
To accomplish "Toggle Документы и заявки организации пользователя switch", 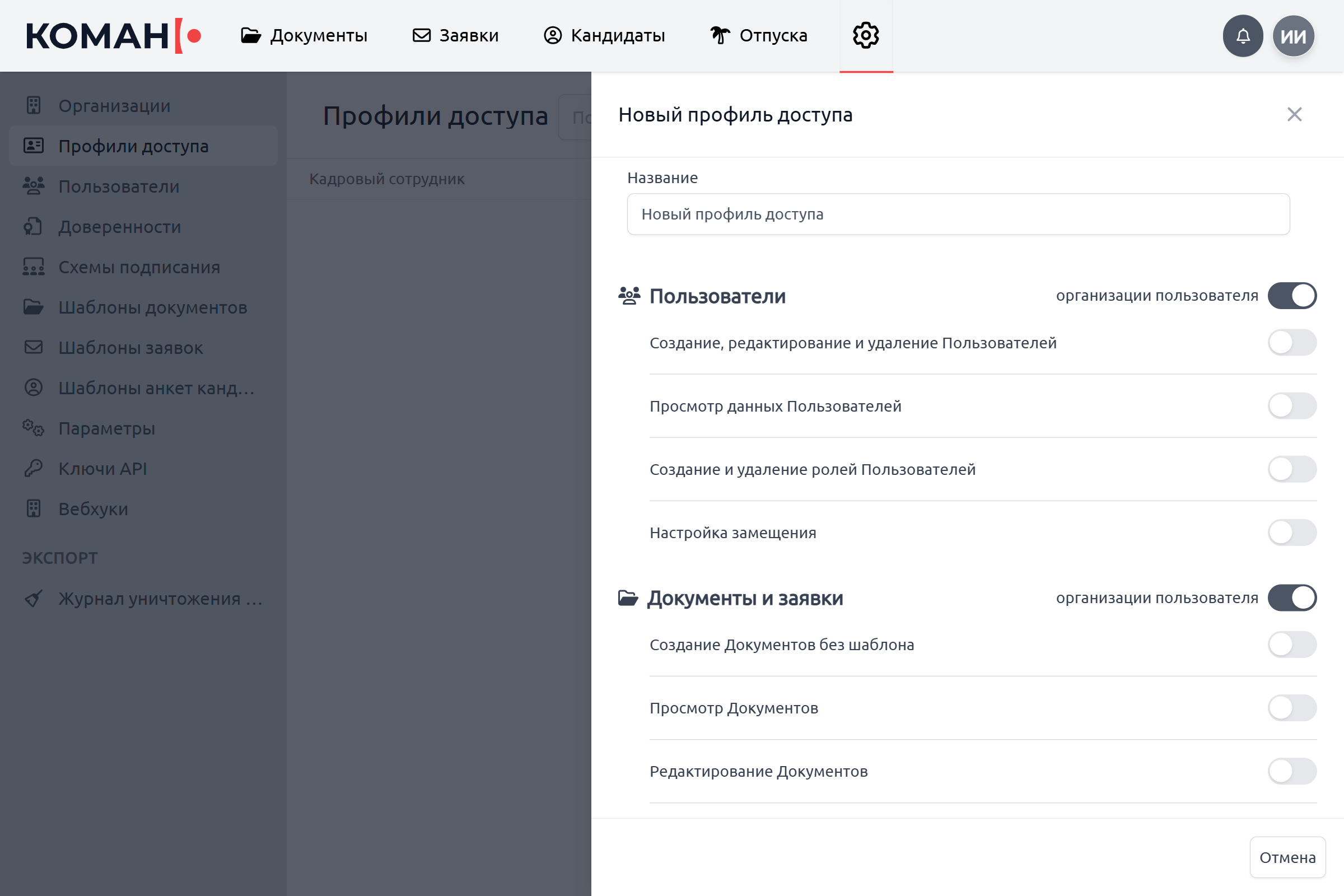I will click(x=1292, y=598).
